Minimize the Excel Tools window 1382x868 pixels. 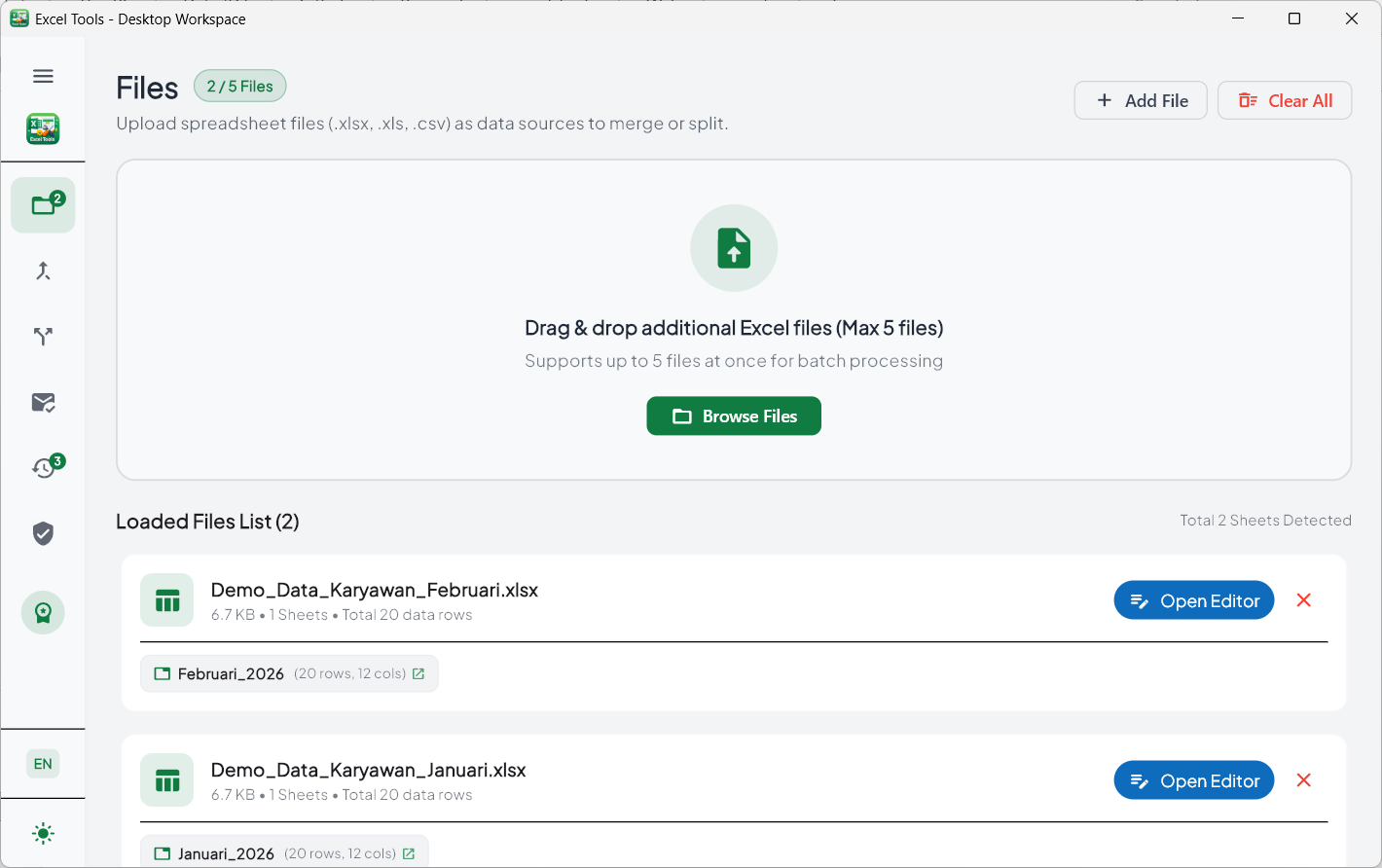tap(1238, 18)
